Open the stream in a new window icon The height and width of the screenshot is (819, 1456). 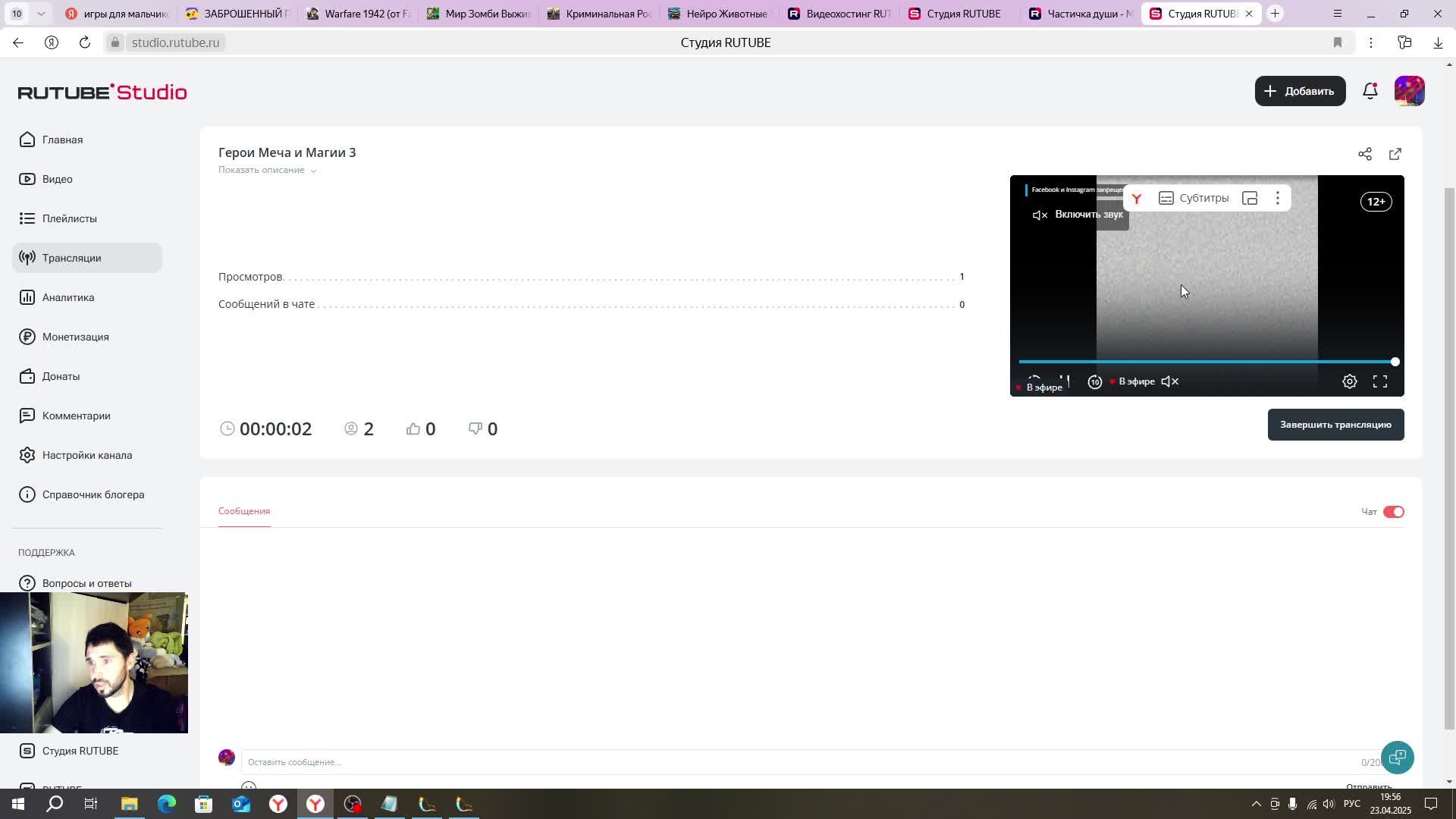(1395, 155)
